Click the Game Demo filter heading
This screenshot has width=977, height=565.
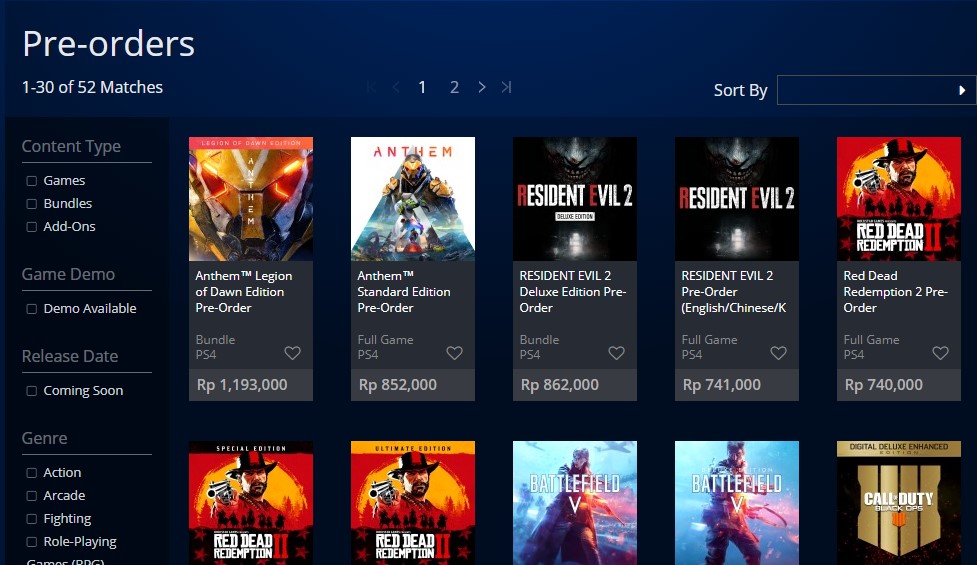[x=69, y=275]
